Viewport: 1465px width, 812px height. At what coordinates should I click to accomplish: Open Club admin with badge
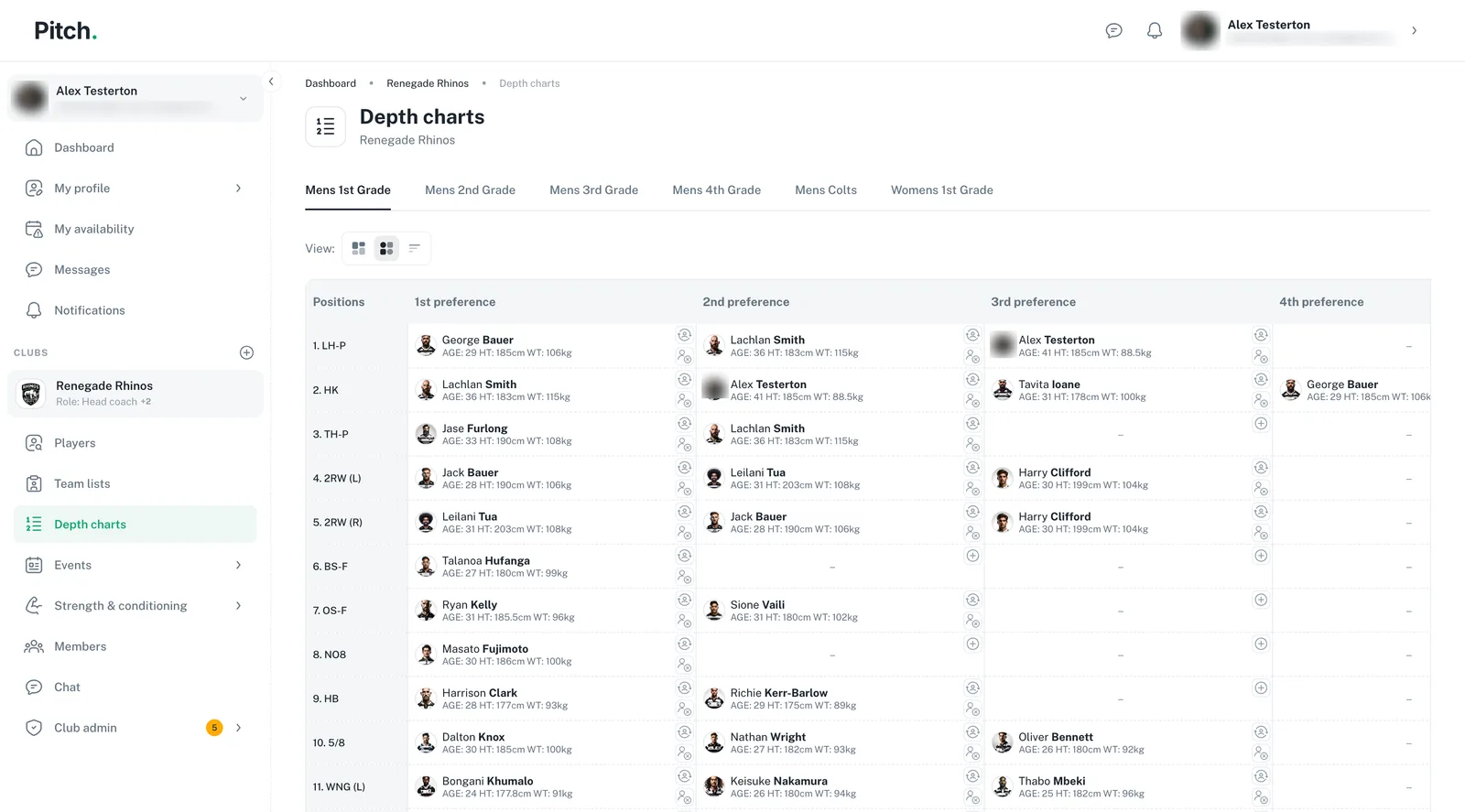(136, 729)
